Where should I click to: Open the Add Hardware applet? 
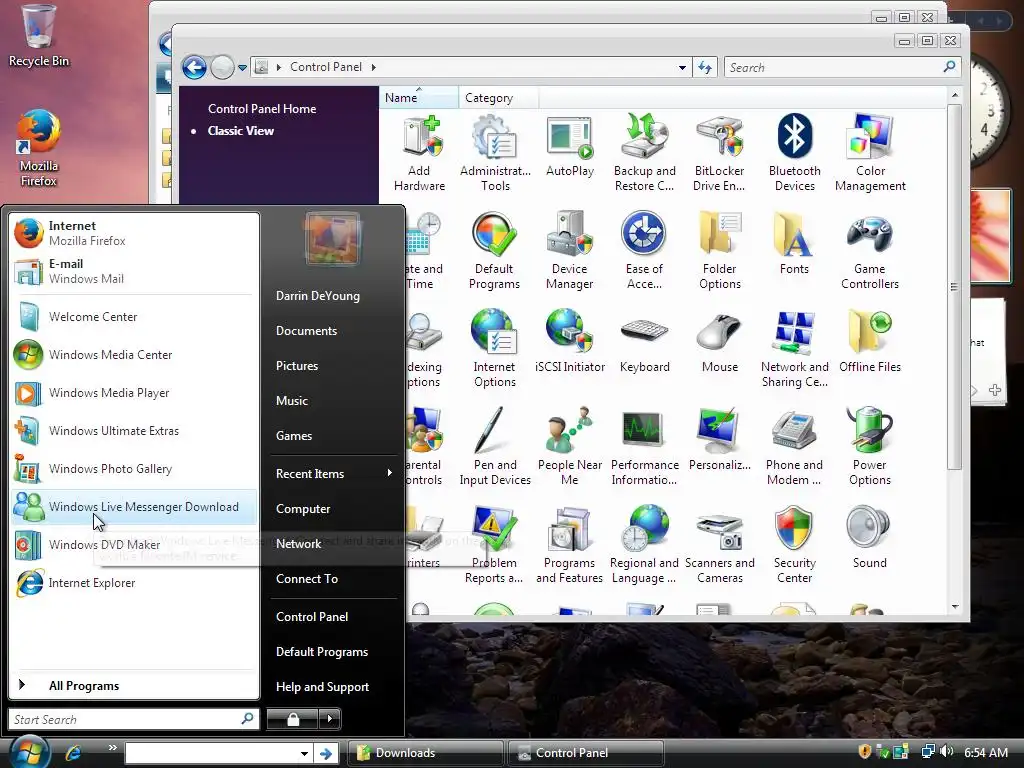point(419,153)
